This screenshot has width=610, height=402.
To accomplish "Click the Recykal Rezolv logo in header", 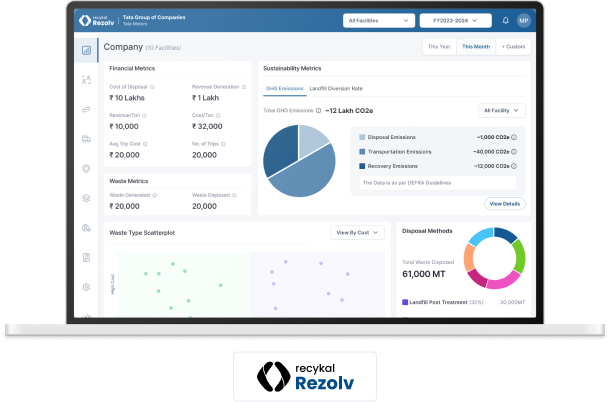I will tap(96, 21).
